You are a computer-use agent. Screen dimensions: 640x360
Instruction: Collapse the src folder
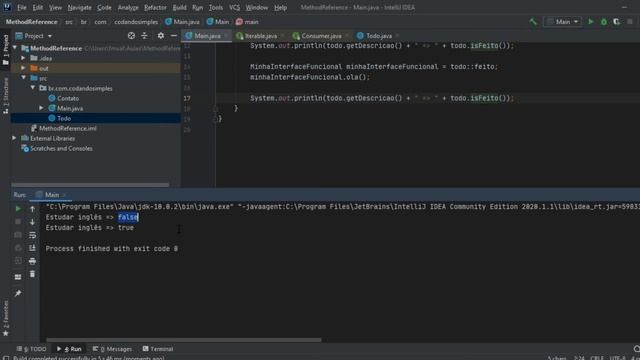(x=24, y=78)
